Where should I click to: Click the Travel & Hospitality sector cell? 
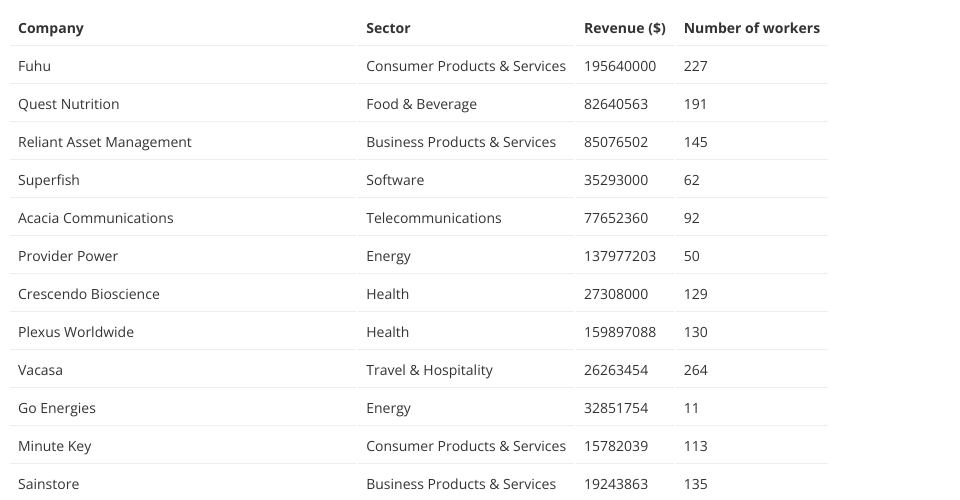tap(429, 370)
